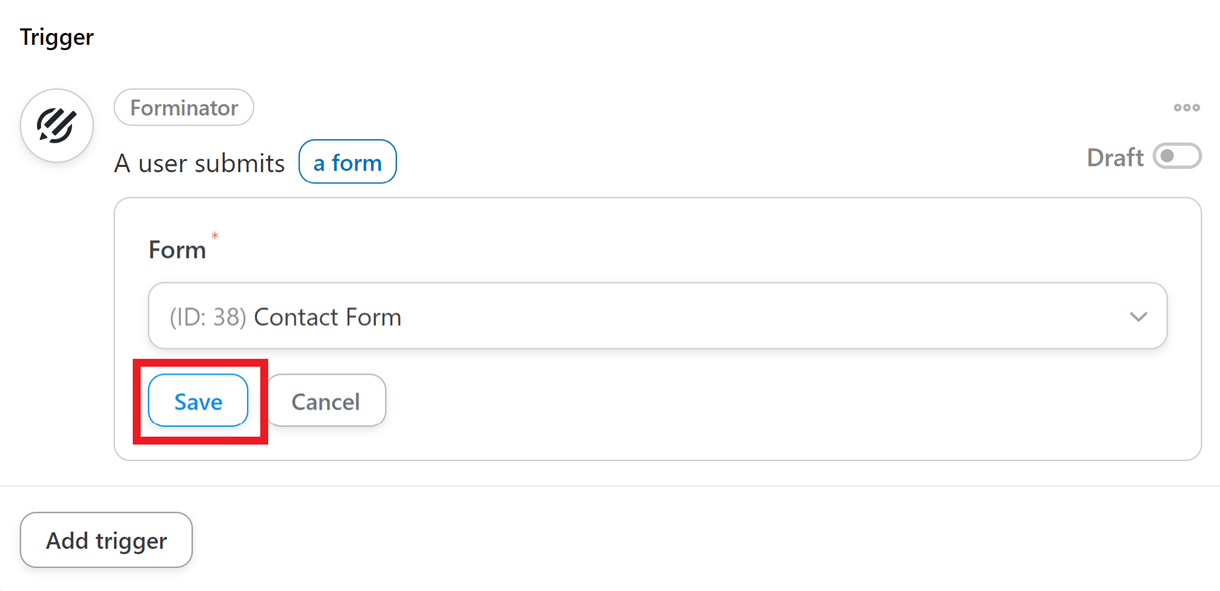The width and height of the screenshot is (1220, 591).
Task: Click the Draft toggle knob
Action: (x=1168, y=158)
